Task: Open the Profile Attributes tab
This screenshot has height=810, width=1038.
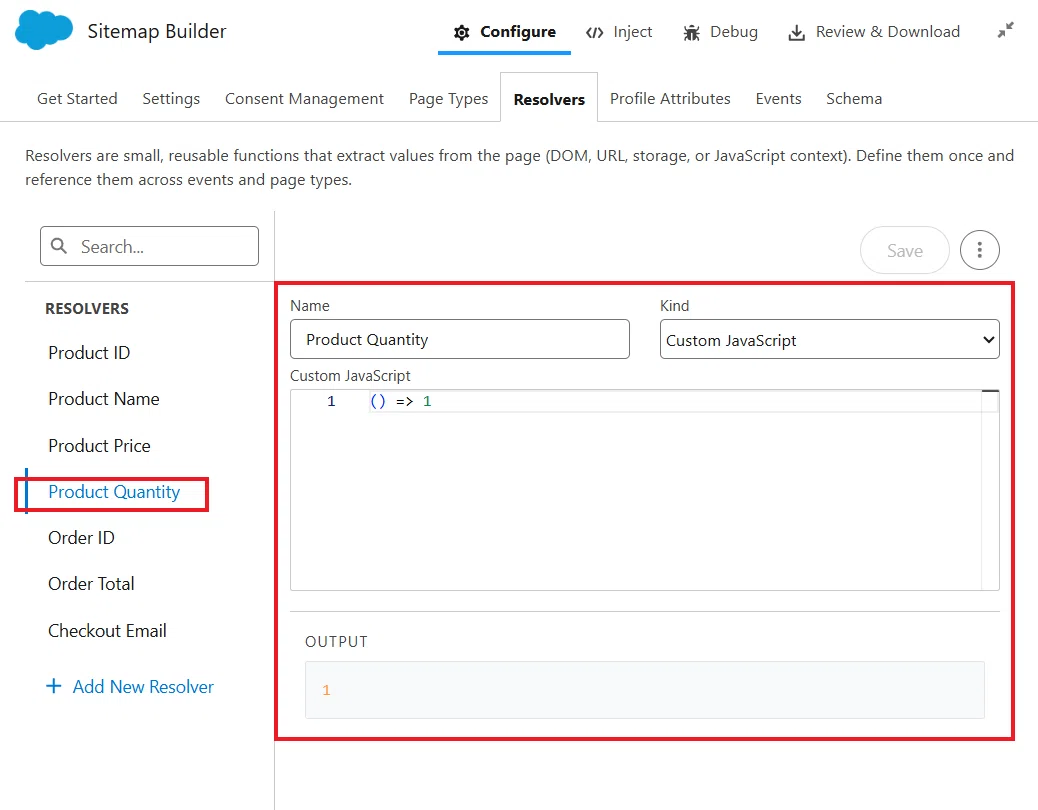Action: [670, 99]
